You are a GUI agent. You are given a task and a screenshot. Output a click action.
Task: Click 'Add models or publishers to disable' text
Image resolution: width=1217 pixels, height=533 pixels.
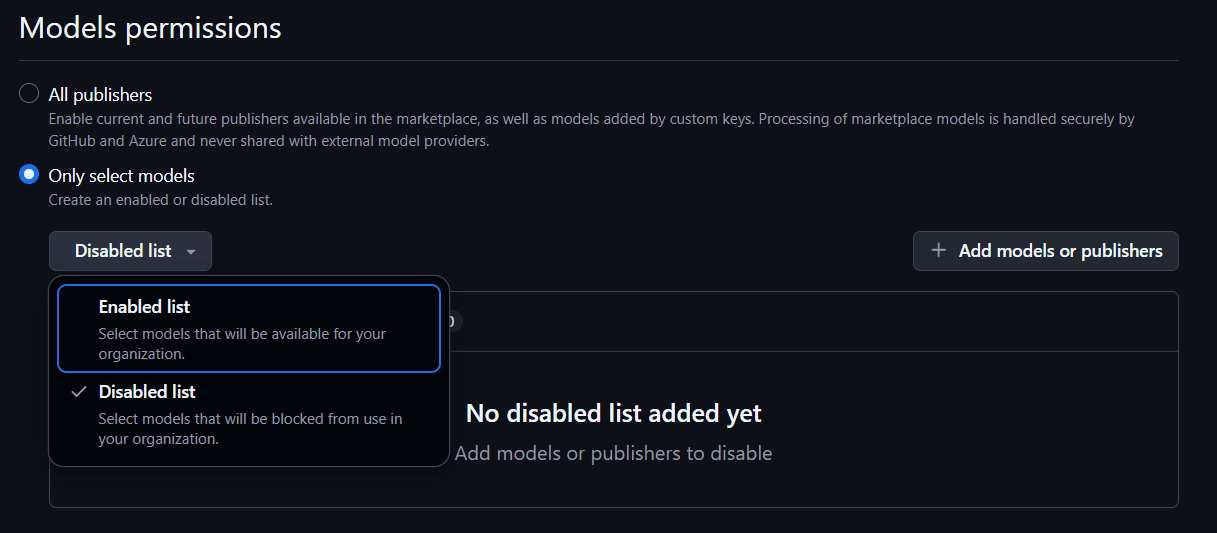tap(613, 453)
